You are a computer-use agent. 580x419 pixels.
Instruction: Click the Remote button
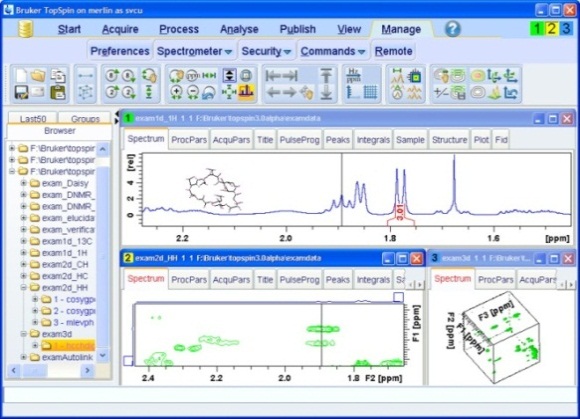click(394, 51)
